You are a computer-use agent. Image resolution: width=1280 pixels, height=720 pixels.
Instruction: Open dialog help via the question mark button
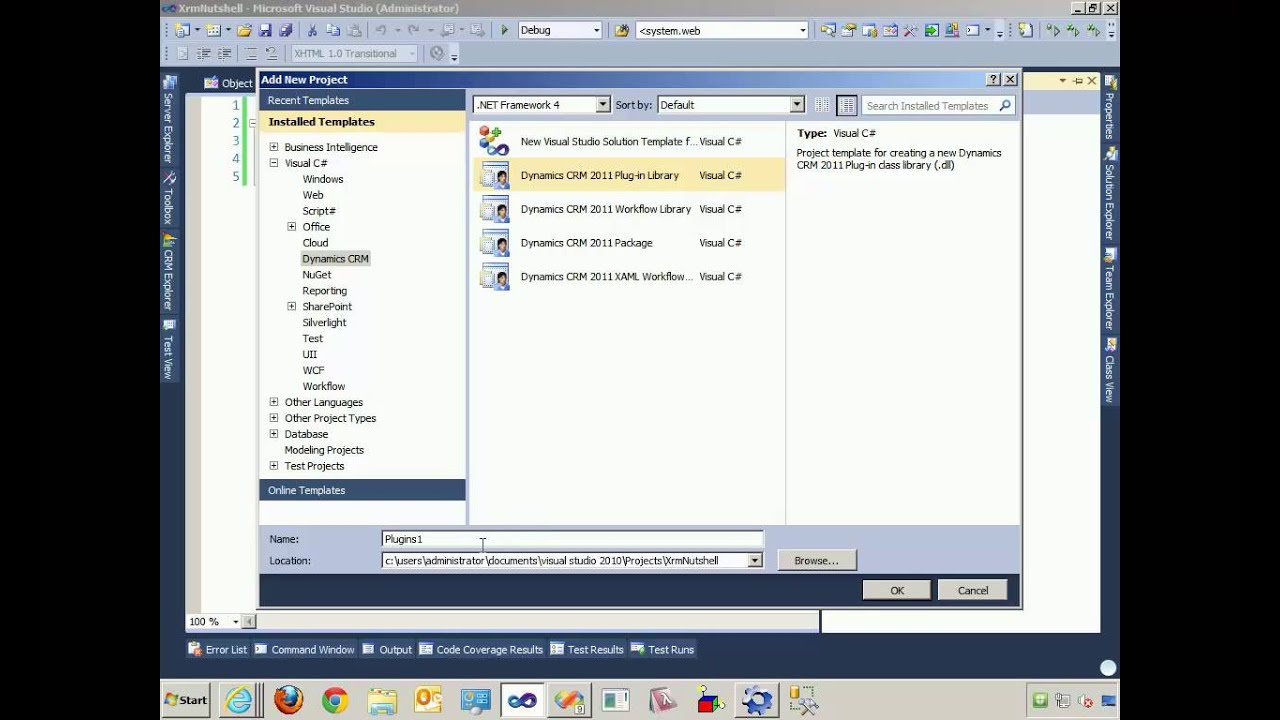click(x=993, y=79)
